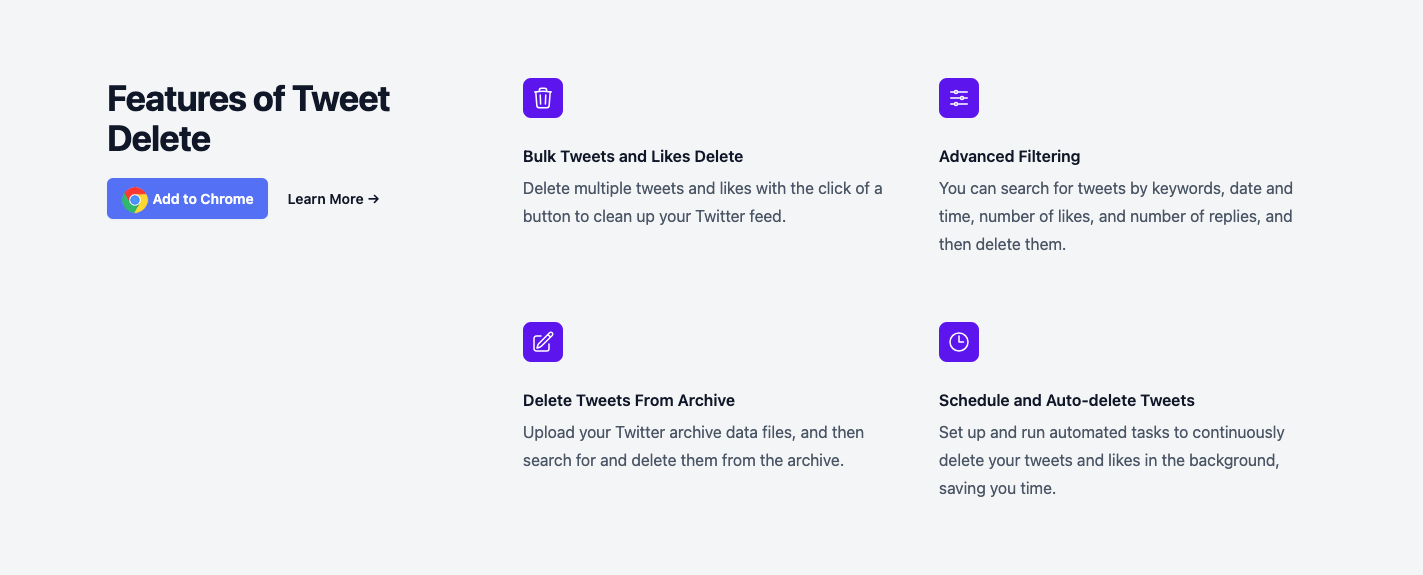Select the Advanced Filtering heading
The image size is (1423, 575).
click(x=1009, y=156)
